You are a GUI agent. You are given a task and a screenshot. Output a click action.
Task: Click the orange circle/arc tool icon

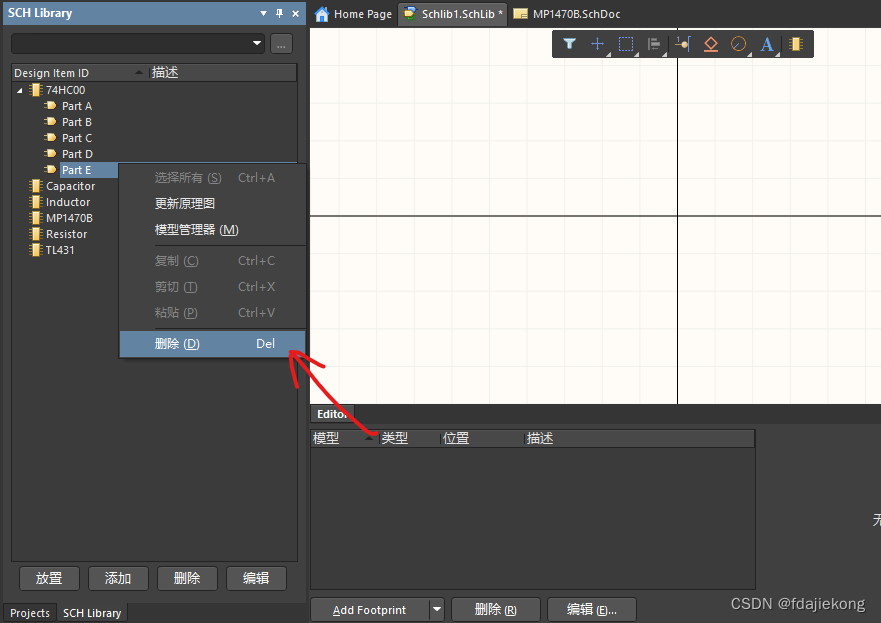[738, 44]
